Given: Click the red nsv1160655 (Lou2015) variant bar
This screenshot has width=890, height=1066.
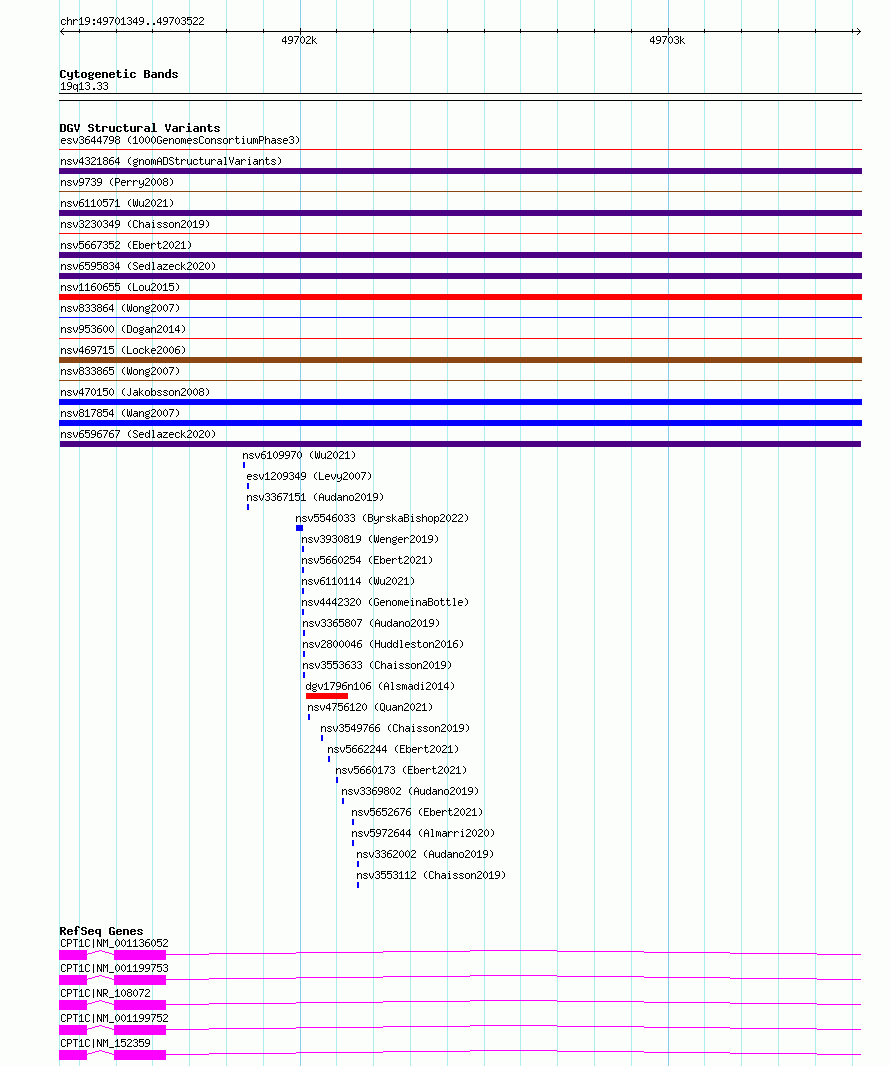Looking at the screenshot, I should coord(460,297).
